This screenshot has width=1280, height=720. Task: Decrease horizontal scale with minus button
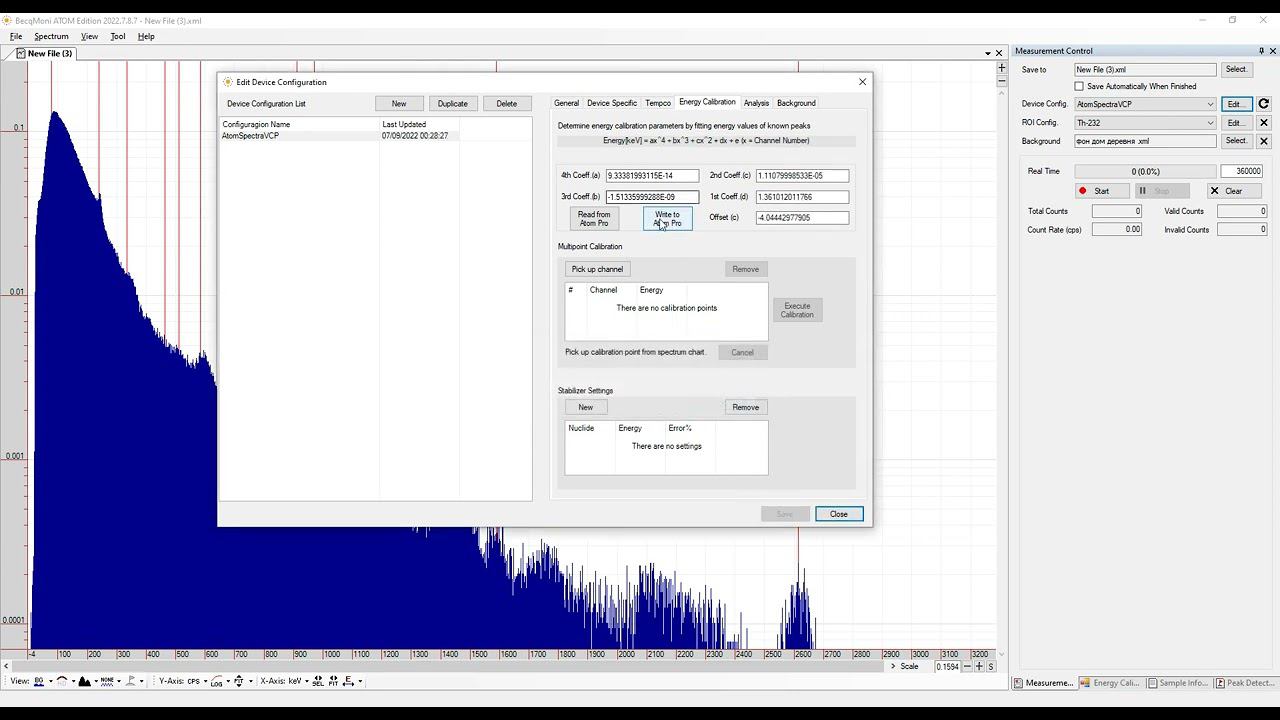967,667
